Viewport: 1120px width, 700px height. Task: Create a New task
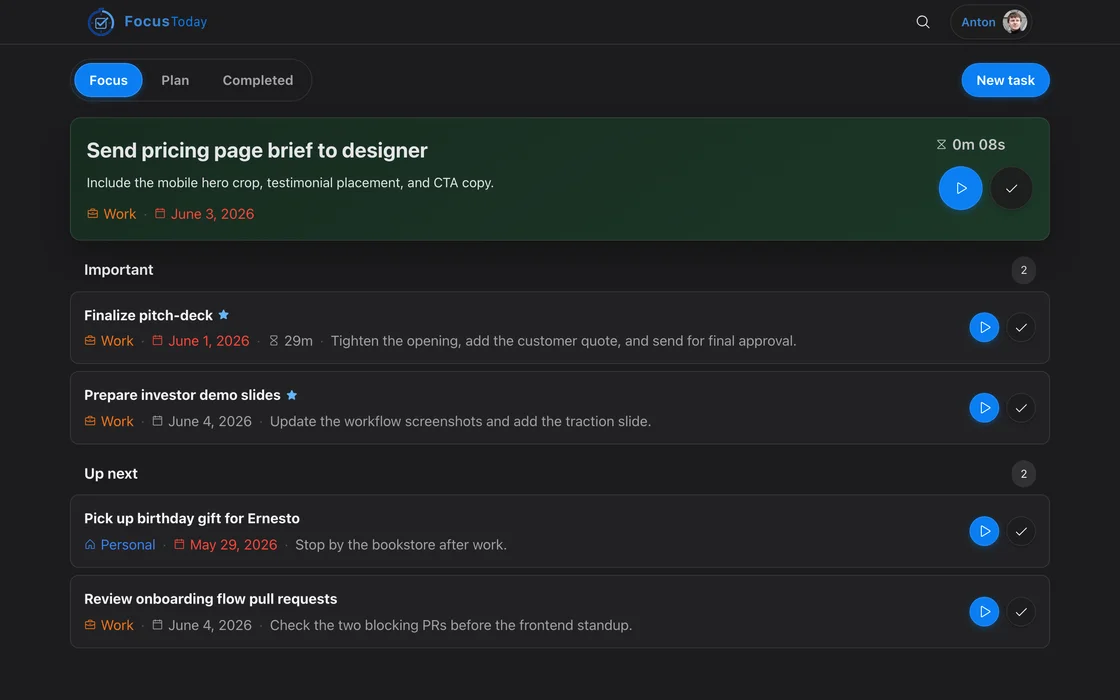tap(1005, 80)
